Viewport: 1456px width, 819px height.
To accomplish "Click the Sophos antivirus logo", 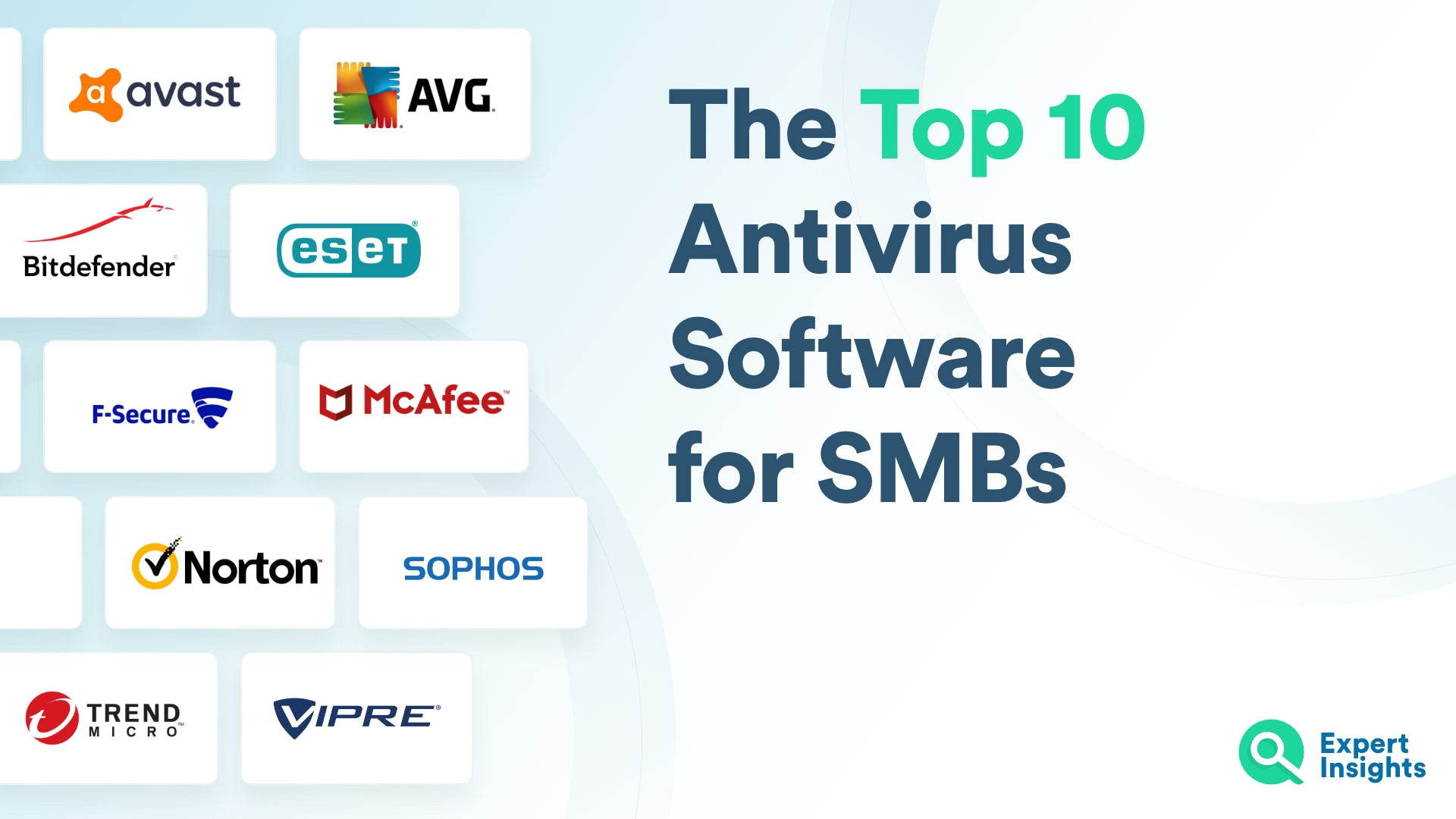I will [471, 567].
